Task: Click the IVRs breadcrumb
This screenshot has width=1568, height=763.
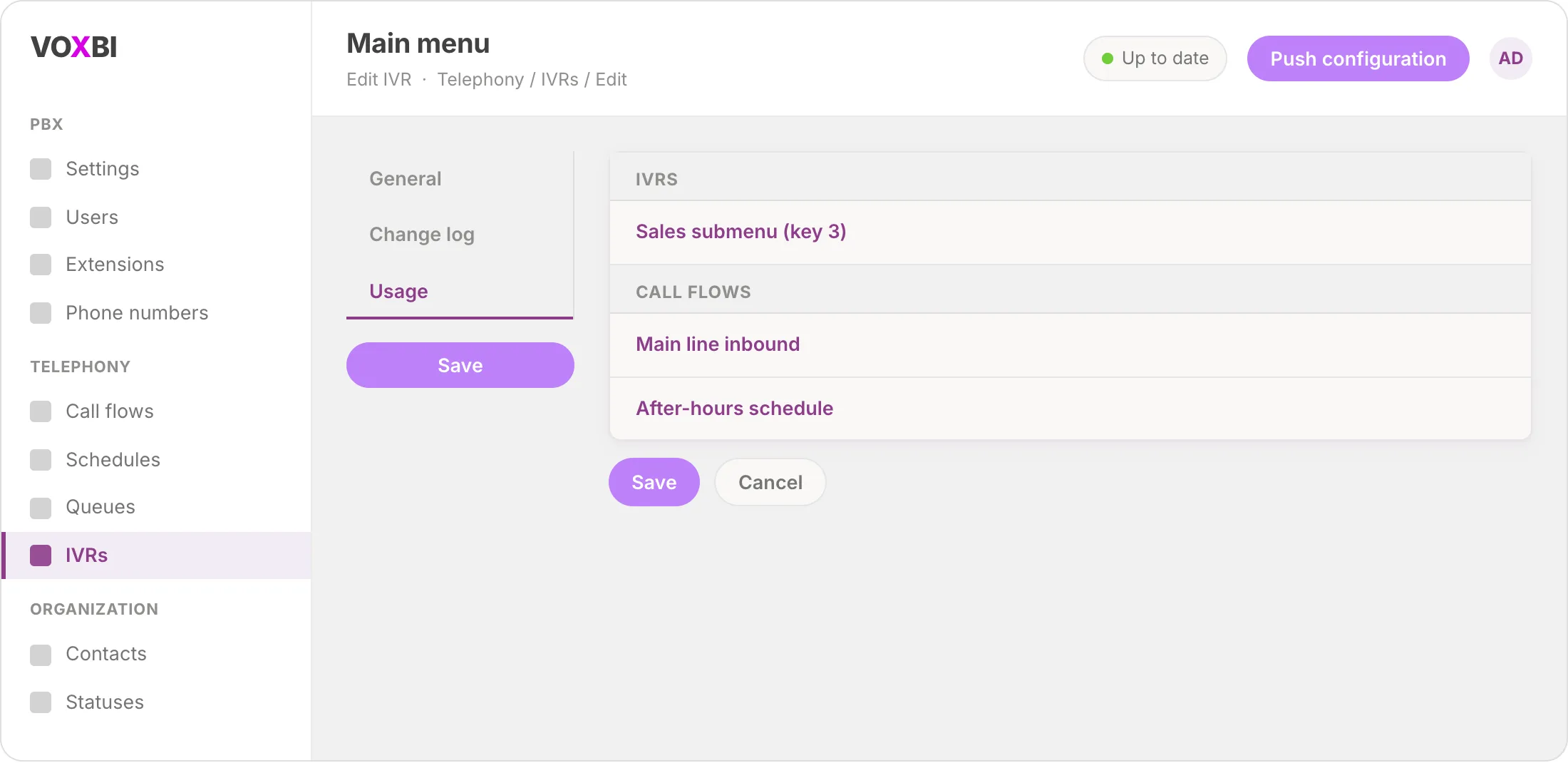Action: [559, 80]
